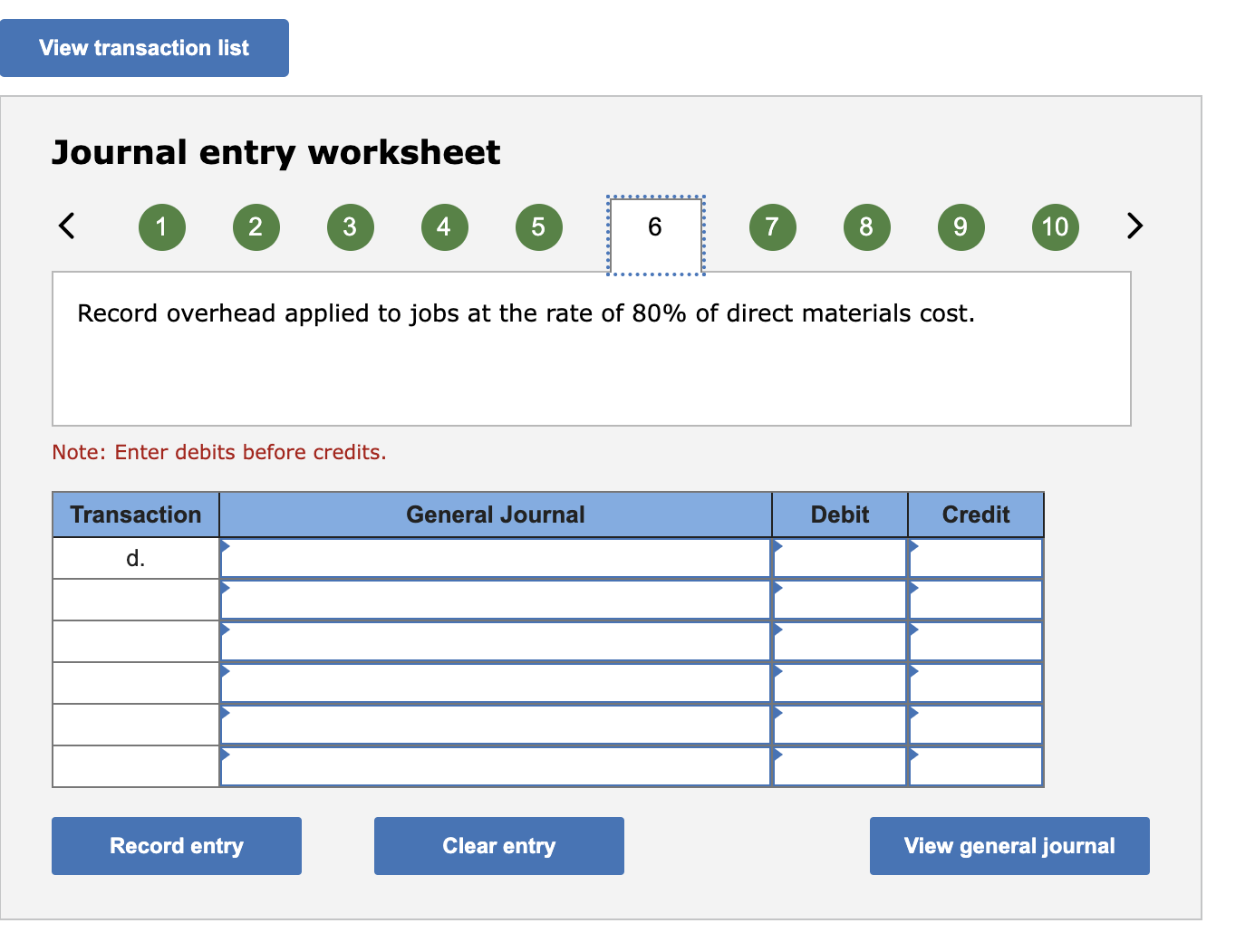This screenshot has width=1255, height=952.
Task: Select transaction 7 circle
Action: coord(772,227)
